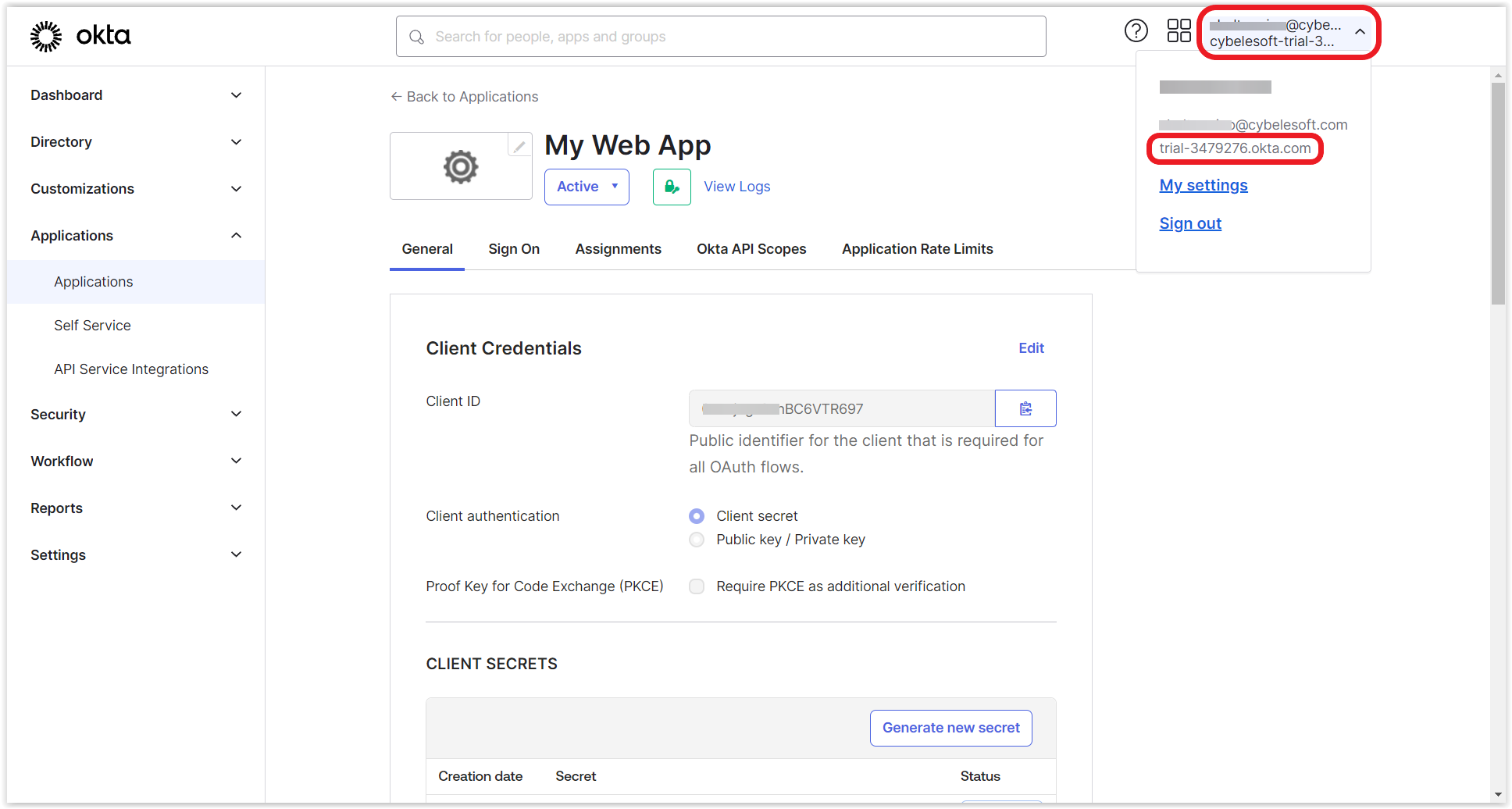Viewport: 1512px width, 809px height.
Task: Open the Assignments tab
Action: 619,249
